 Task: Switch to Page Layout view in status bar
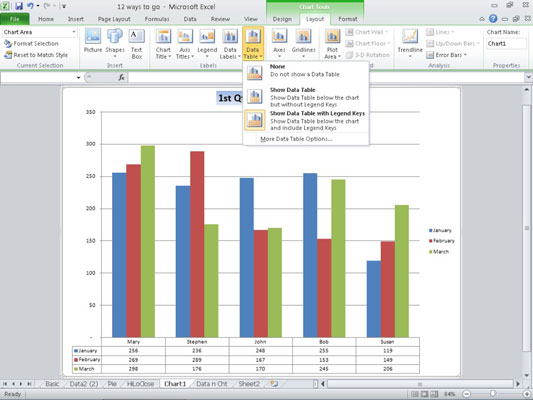pyautogui.click(x=424, y=394)
